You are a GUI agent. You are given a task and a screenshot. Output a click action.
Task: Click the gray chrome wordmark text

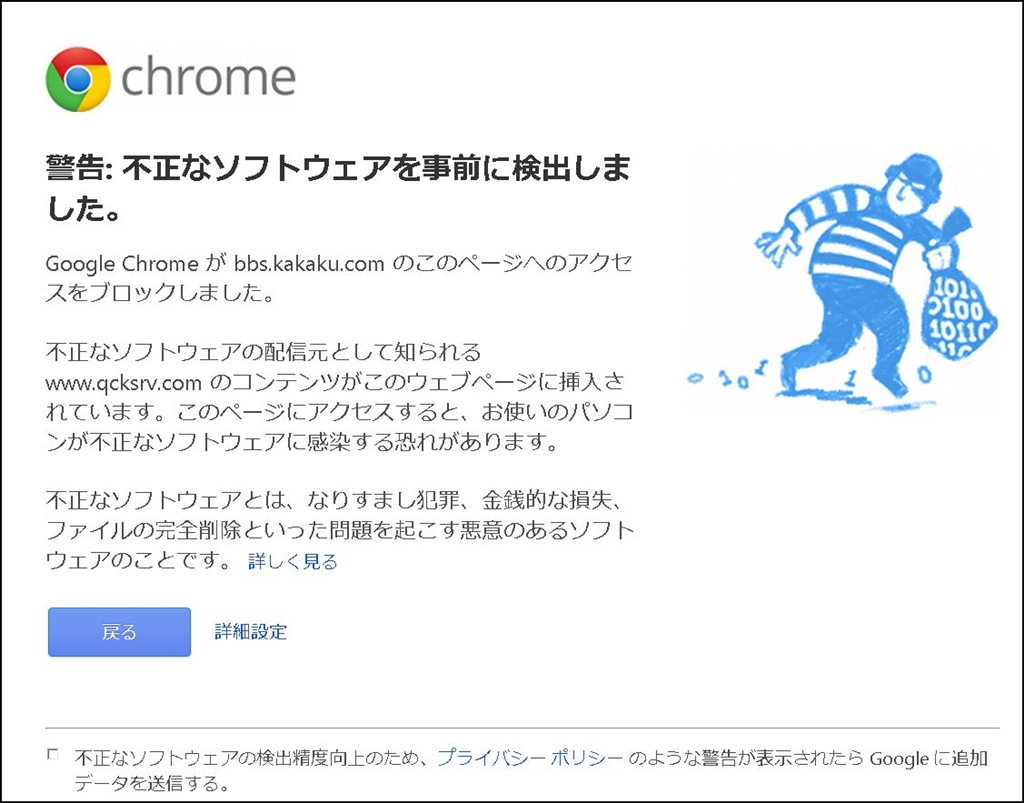click(208, 78)
